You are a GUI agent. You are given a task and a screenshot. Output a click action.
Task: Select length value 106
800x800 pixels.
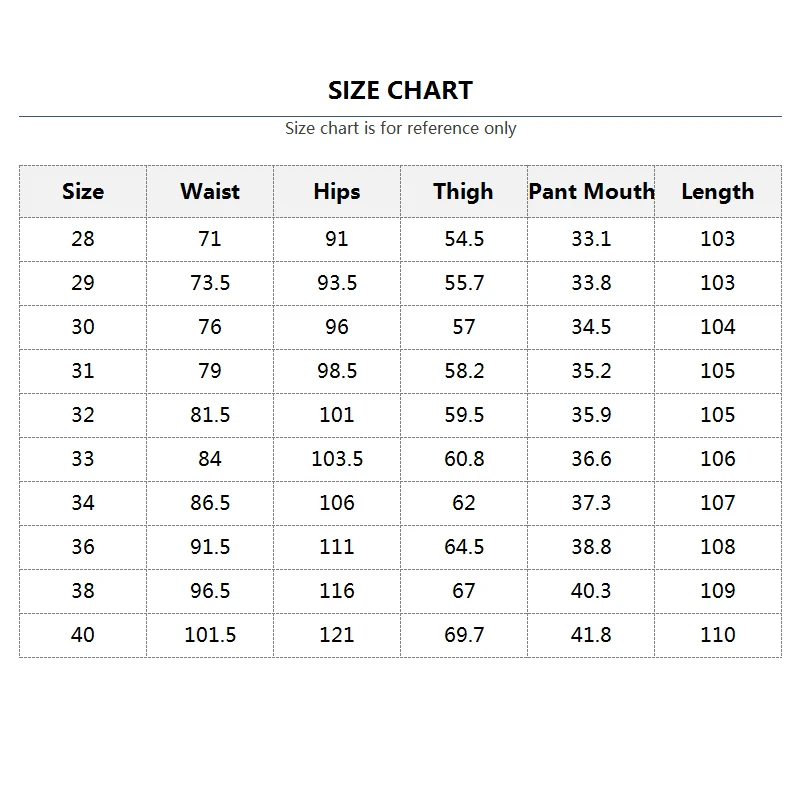click(x=718, y=459)
